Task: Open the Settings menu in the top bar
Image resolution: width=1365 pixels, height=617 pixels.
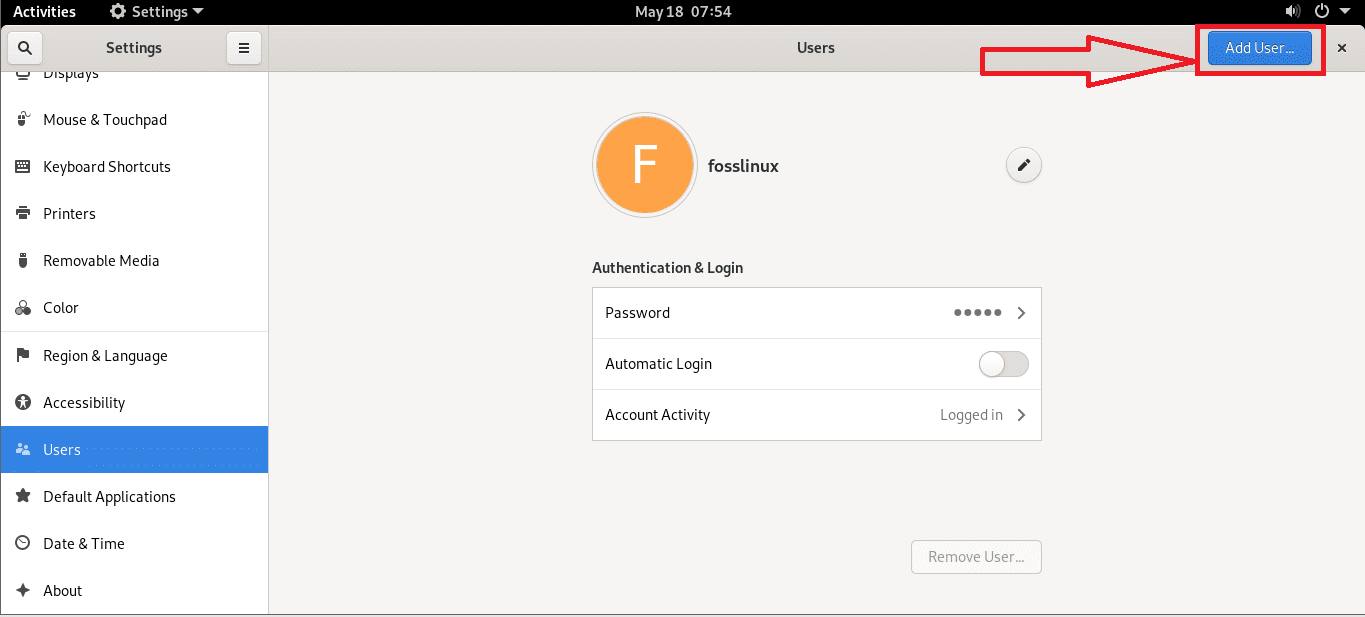Action: 155,11
